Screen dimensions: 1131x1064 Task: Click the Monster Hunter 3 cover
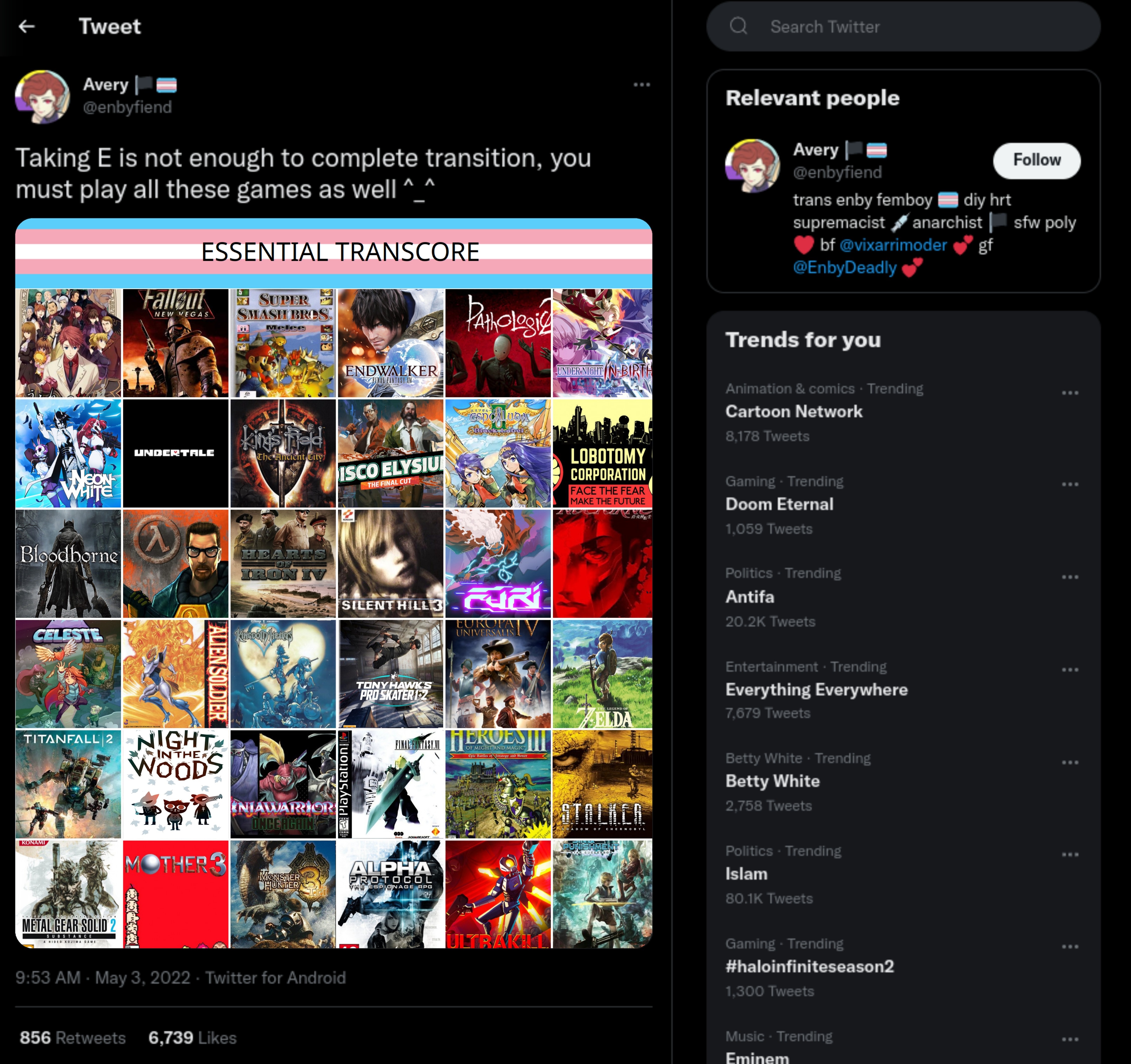[283, 894]
